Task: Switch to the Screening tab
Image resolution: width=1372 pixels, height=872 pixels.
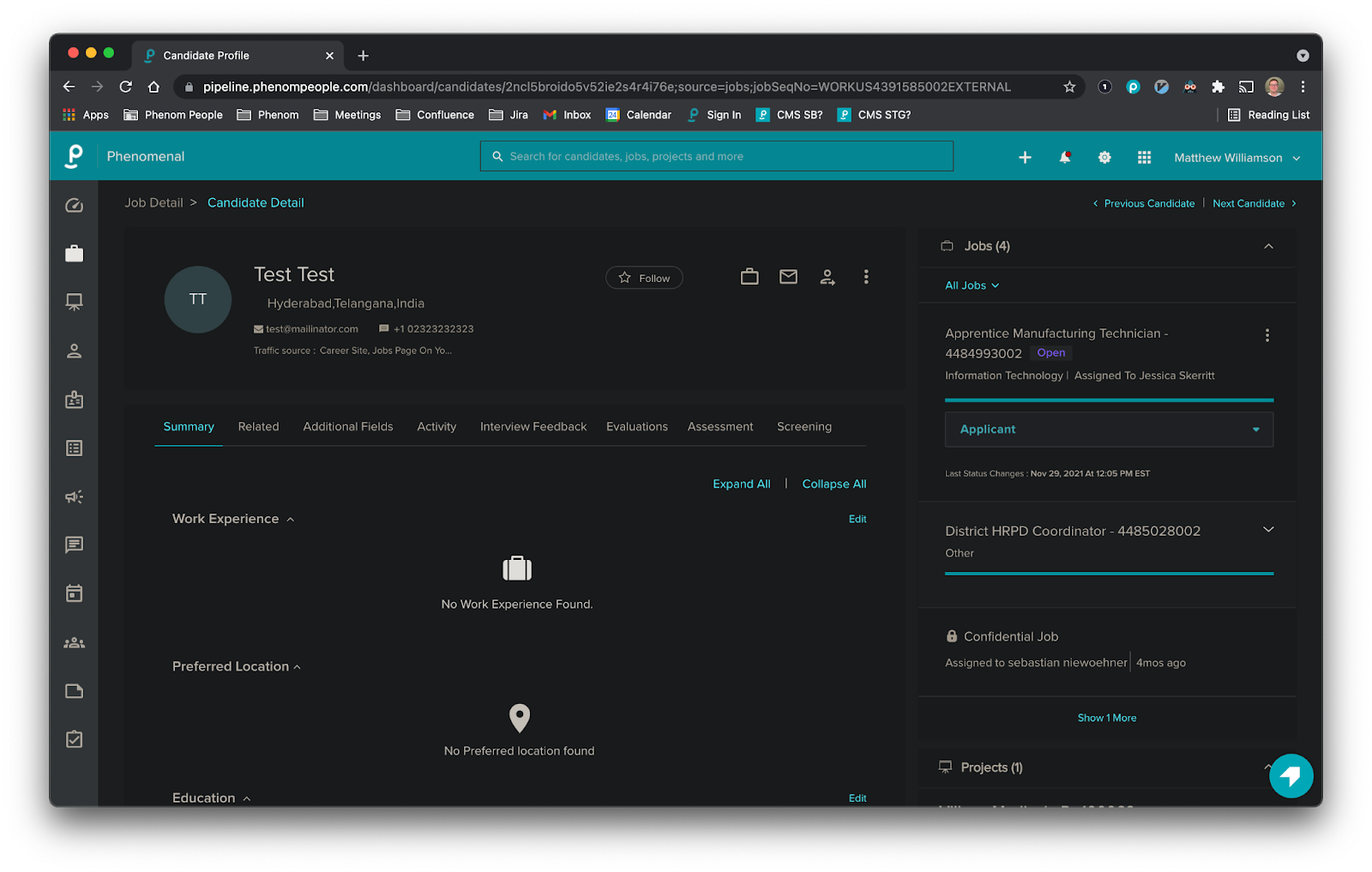Action: click(804, 426)
